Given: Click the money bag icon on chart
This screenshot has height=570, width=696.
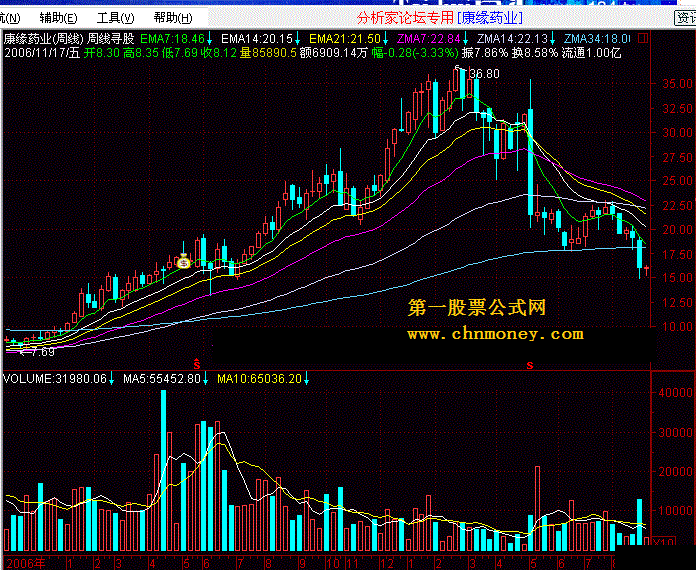Looking at the screenshot, I should point(183,262).
